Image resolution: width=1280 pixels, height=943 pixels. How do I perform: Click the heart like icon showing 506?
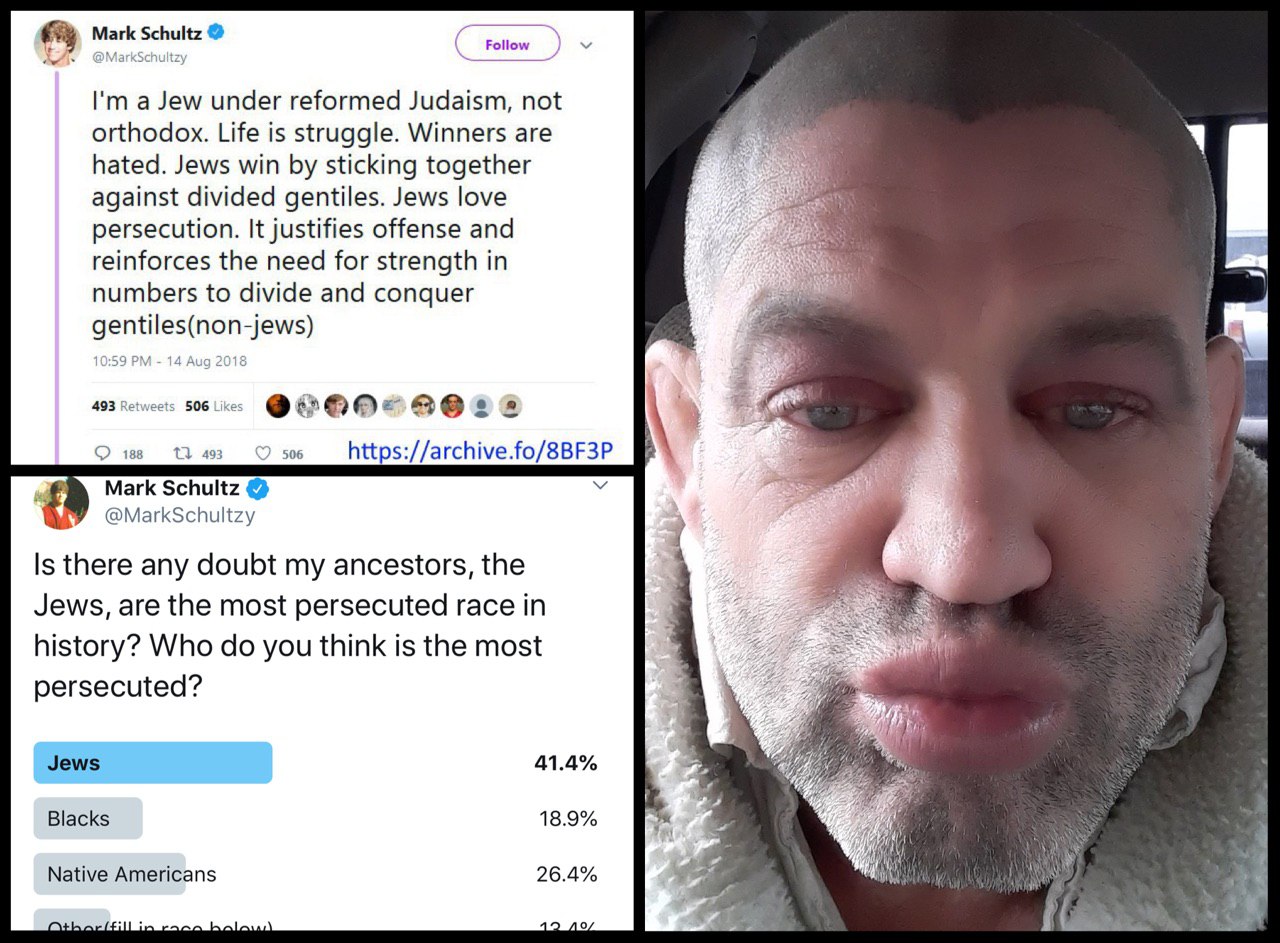click(263, 453)
